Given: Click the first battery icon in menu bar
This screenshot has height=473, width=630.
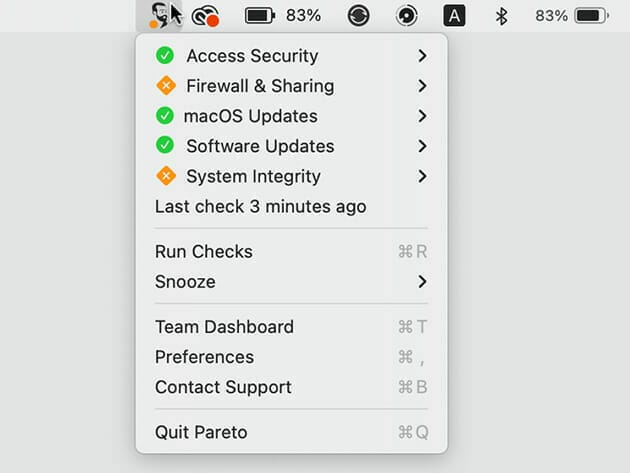Looking at the screenshot, I should coord(260,16).
